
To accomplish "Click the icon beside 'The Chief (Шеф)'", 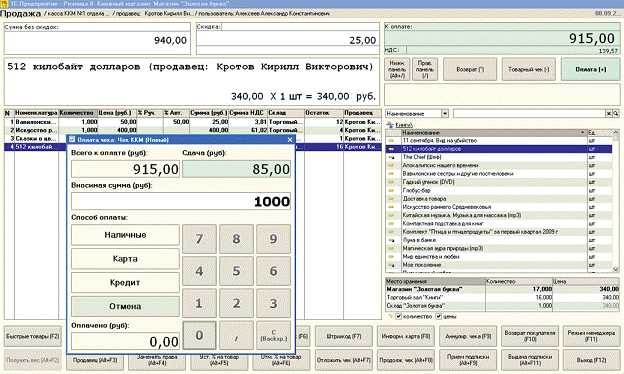I will [x=391, y=158].
